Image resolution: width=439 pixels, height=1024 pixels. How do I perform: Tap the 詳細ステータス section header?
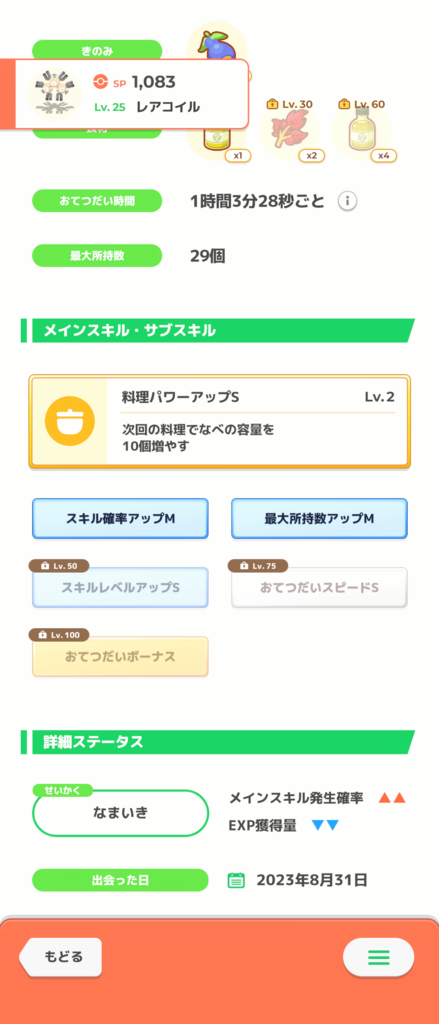[x=218, y=742]
